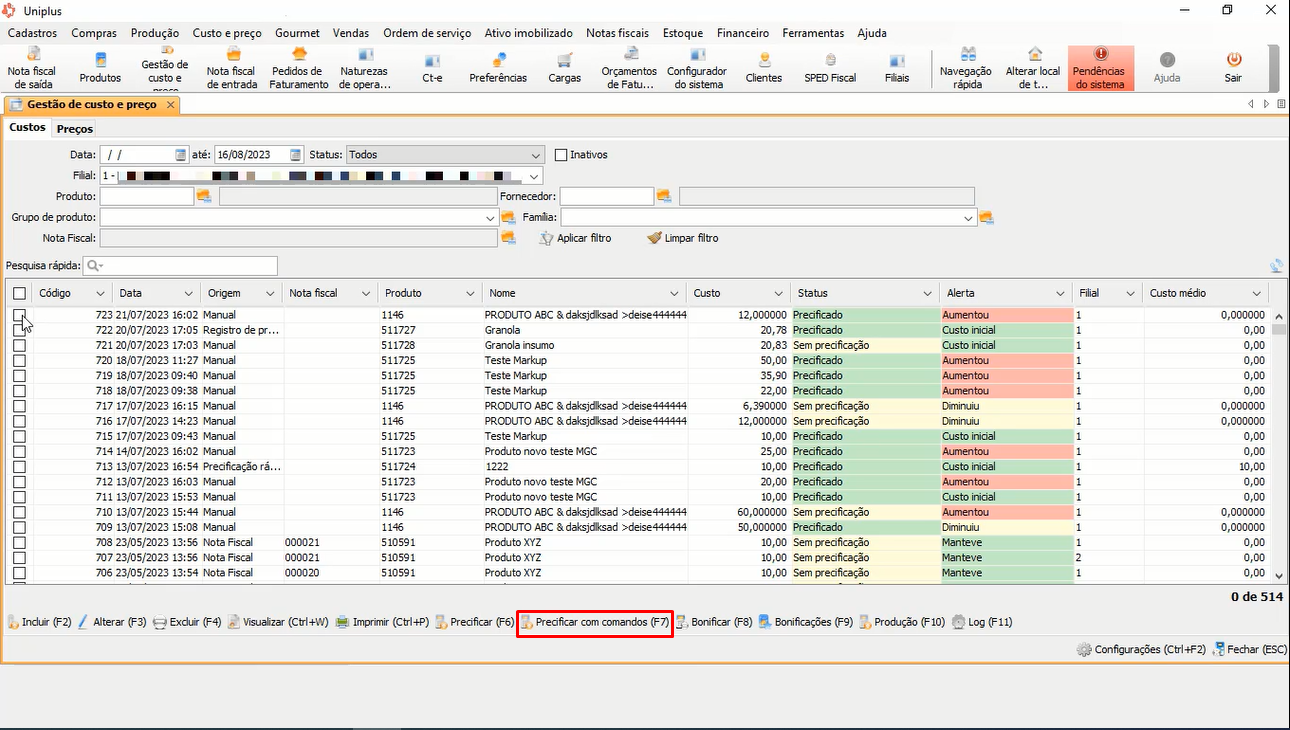Image resolution: width=1290 pixels, height=730 pixels.
Task: Open the Status column filter arrow
Action: 926,294
